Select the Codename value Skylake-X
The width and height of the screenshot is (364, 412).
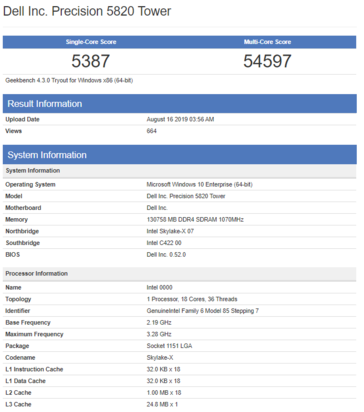[x=160, y=358]
